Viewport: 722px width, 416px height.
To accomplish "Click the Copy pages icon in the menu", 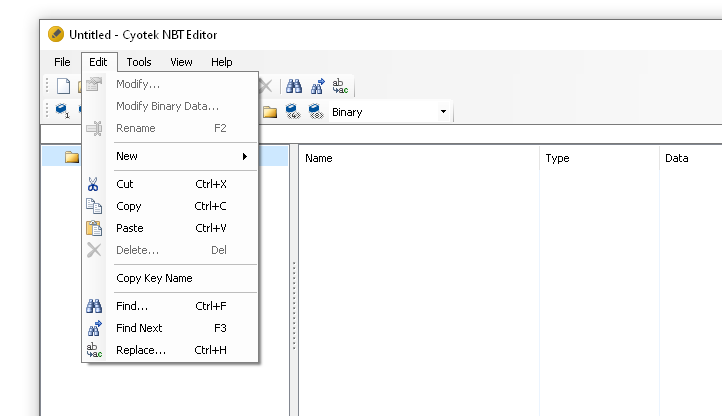I will (94, 206).
